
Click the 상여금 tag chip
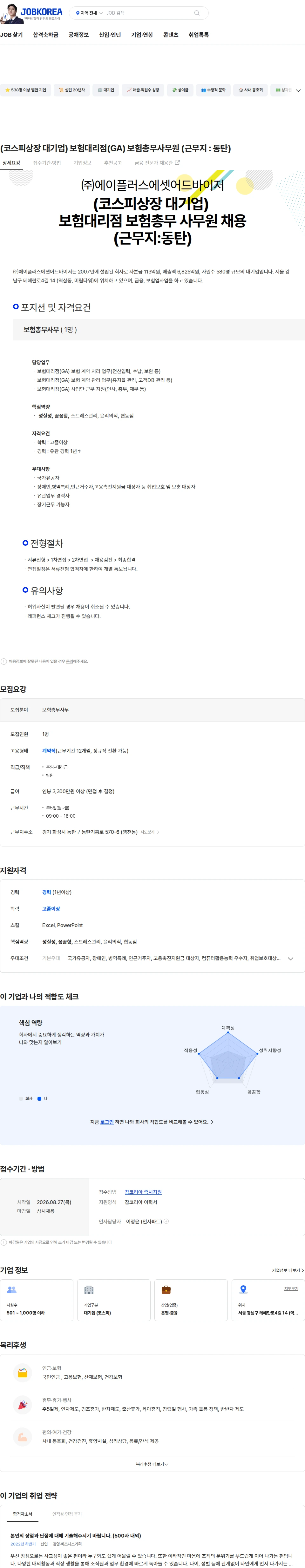point(180,90)
